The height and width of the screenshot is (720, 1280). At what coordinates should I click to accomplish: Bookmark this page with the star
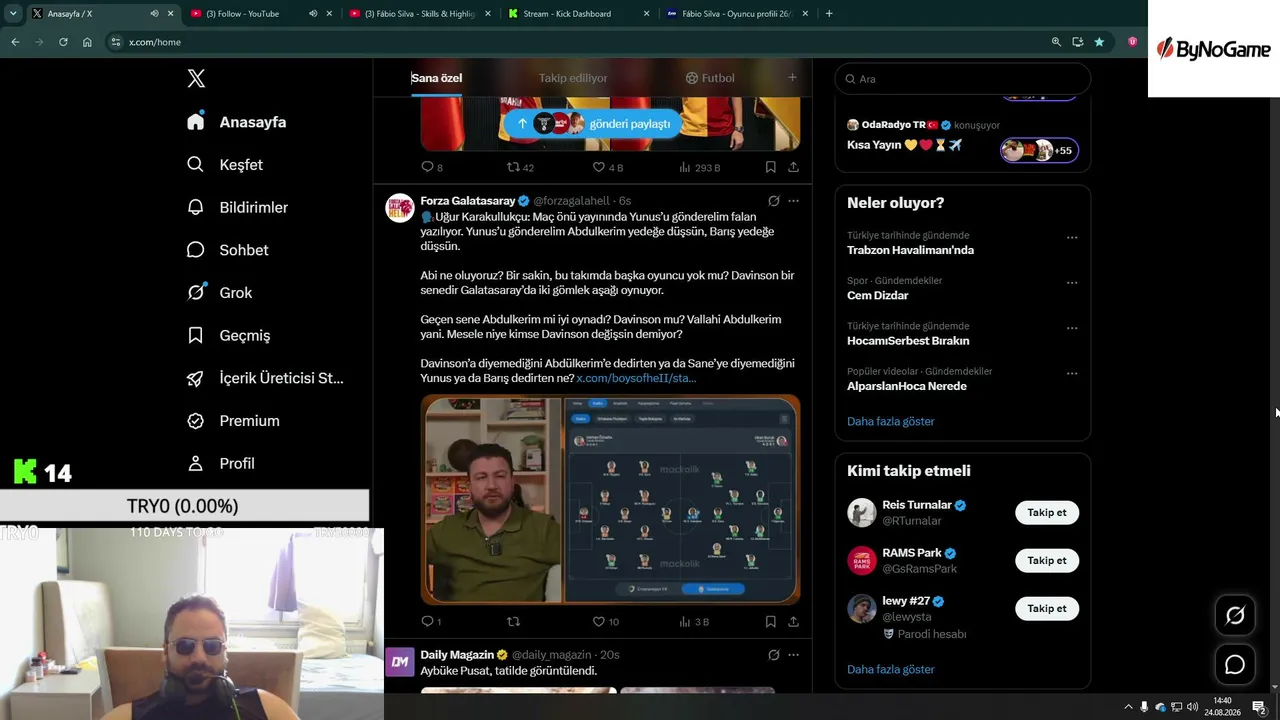point(1099,42)
